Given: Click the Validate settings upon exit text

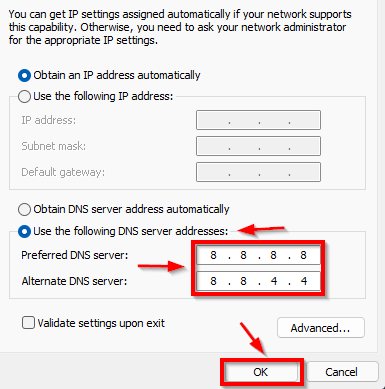Looking at the screenshot, I should pos(101,323).
